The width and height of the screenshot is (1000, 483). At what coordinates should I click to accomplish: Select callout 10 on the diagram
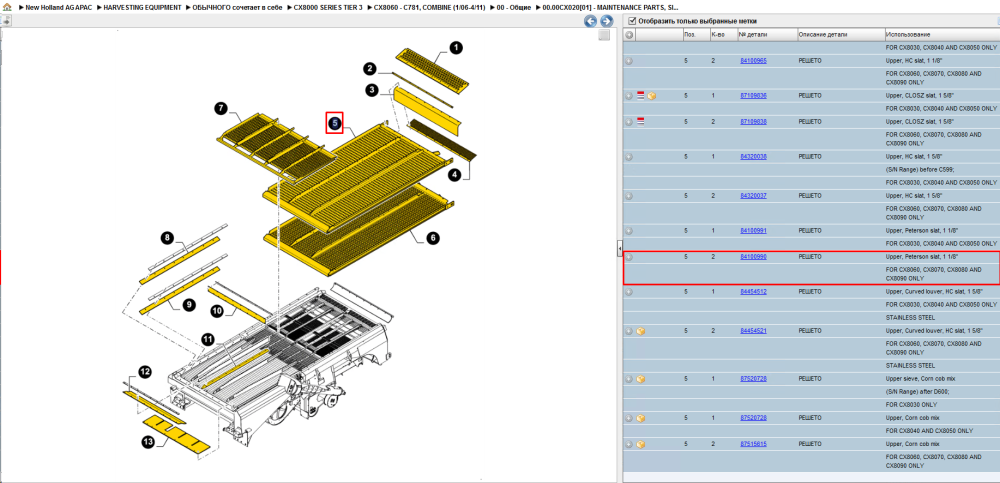pyautogui.click(x=217, y=311)
